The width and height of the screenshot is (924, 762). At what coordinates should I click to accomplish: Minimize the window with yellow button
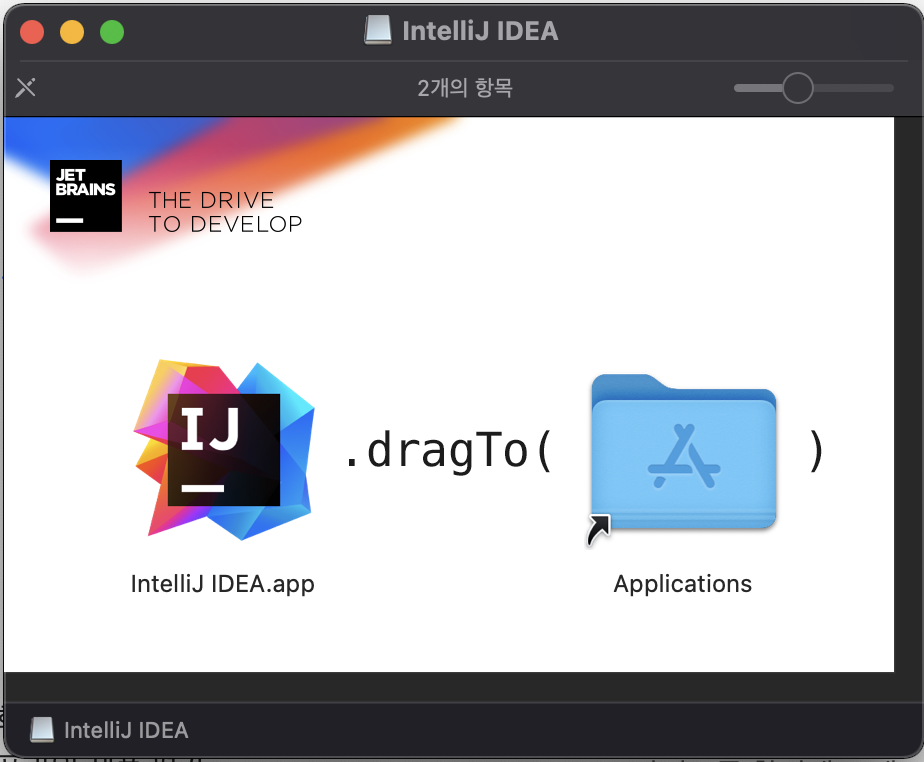(x=72, y=32)
